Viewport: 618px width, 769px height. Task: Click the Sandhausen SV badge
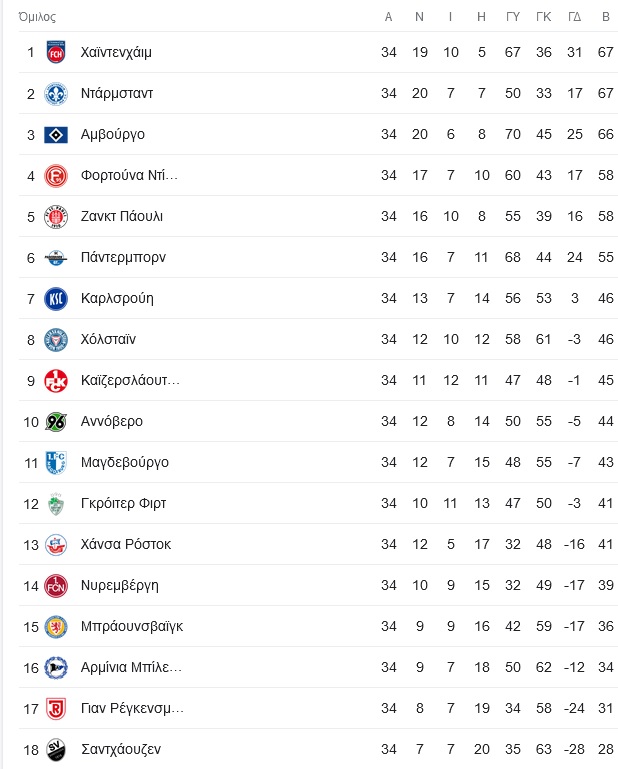tap(56, 749)
